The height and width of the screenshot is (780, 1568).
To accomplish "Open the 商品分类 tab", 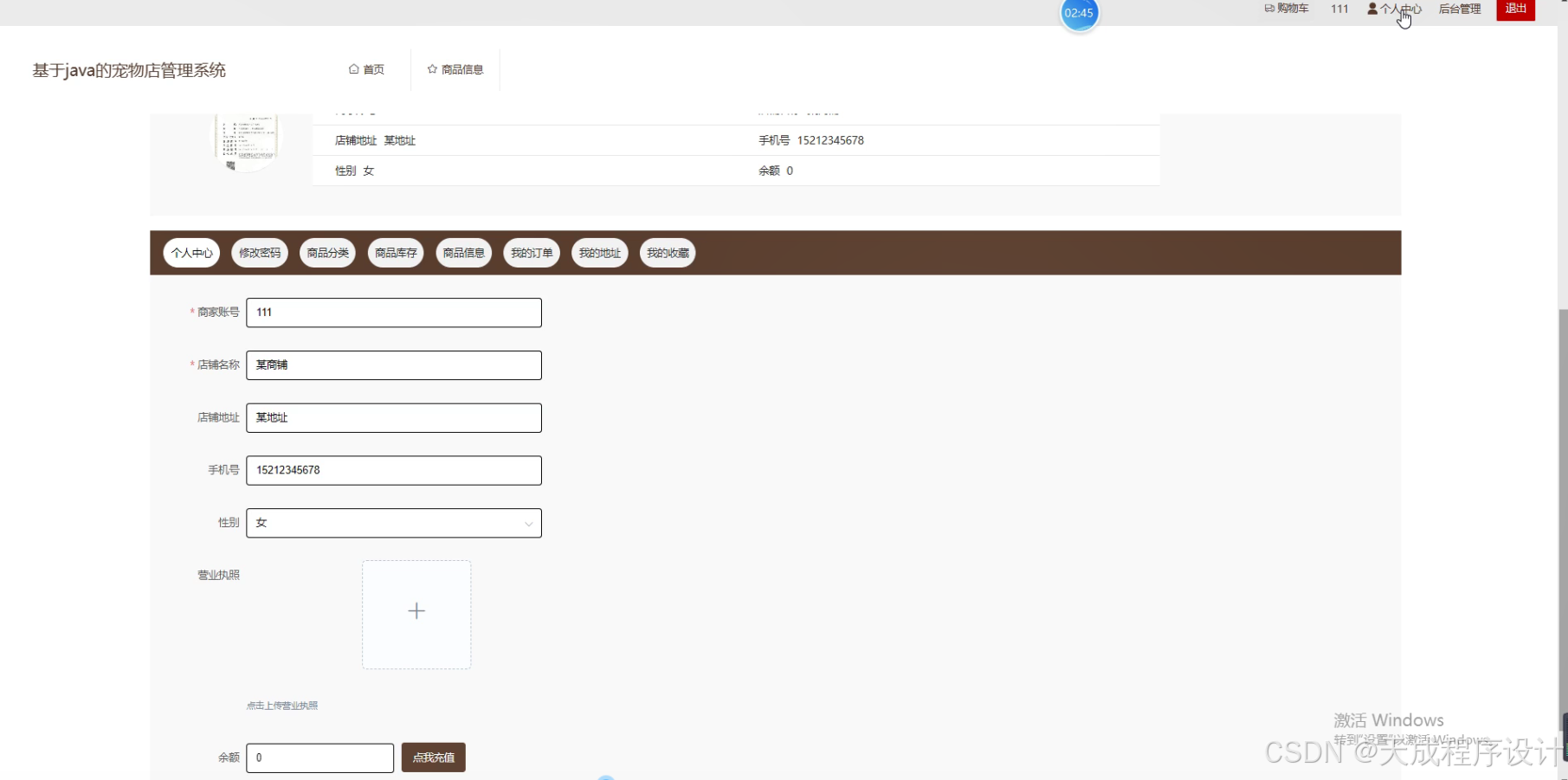I will 326,253.
